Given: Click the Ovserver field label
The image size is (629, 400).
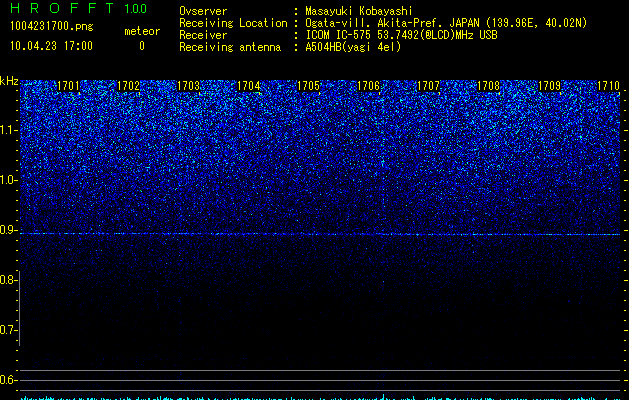Looking at the screenshot, I should [203, 11].
